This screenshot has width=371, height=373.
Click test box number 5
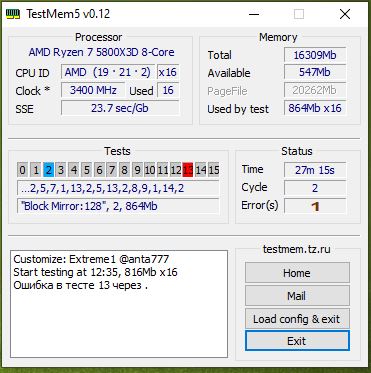(87, 170)
